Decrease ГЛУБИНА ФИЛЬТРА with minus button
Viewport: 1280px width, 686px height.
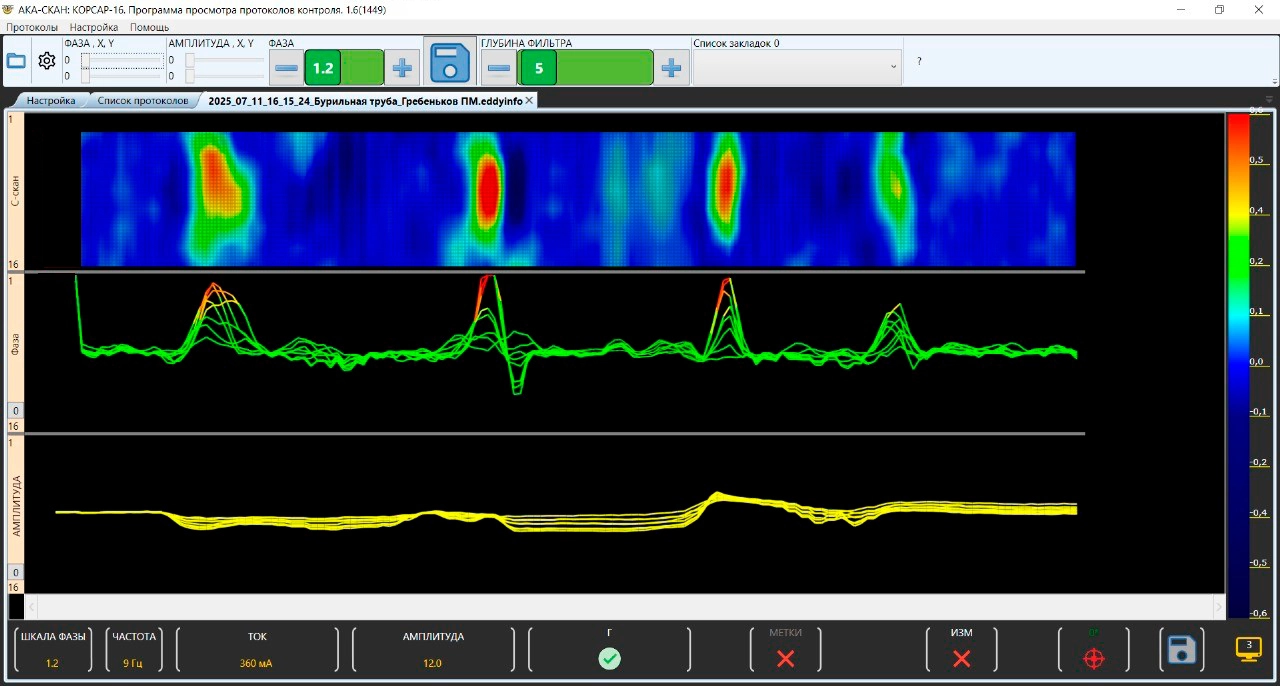[499, 68]
